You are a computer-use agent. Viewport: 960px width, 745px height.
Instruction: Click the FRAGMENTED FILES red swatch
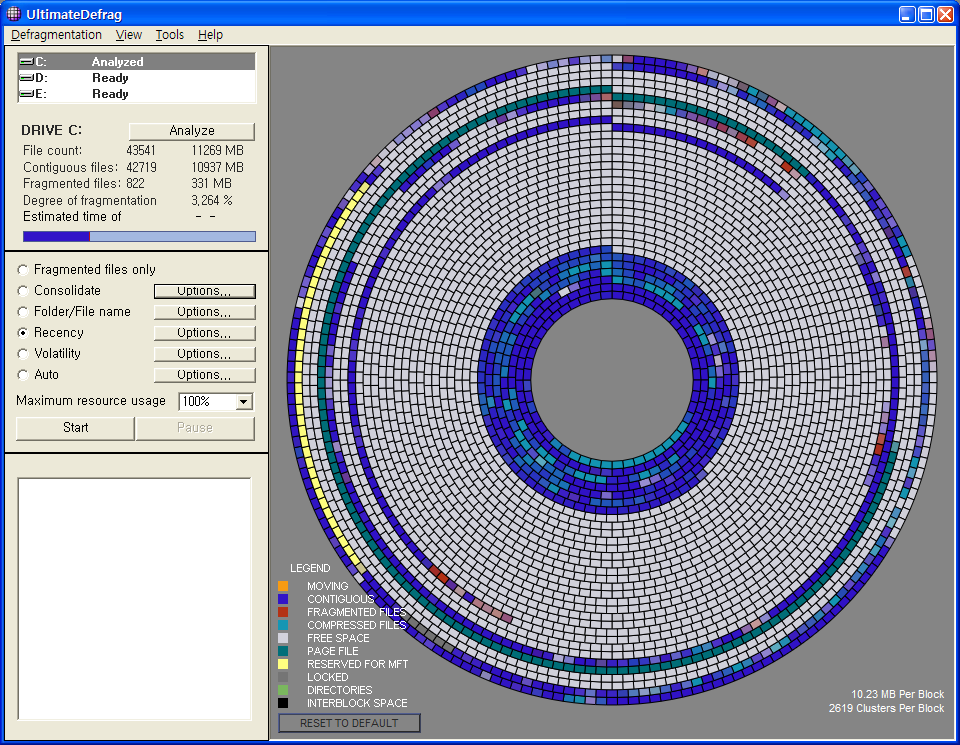click(283, 612)
